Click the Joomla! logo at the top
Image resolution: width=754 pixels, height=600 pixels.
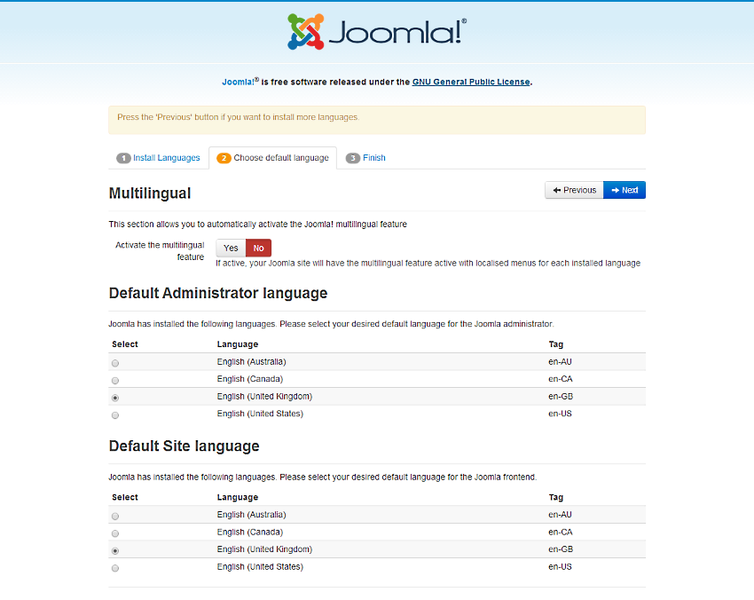(376, 32)
